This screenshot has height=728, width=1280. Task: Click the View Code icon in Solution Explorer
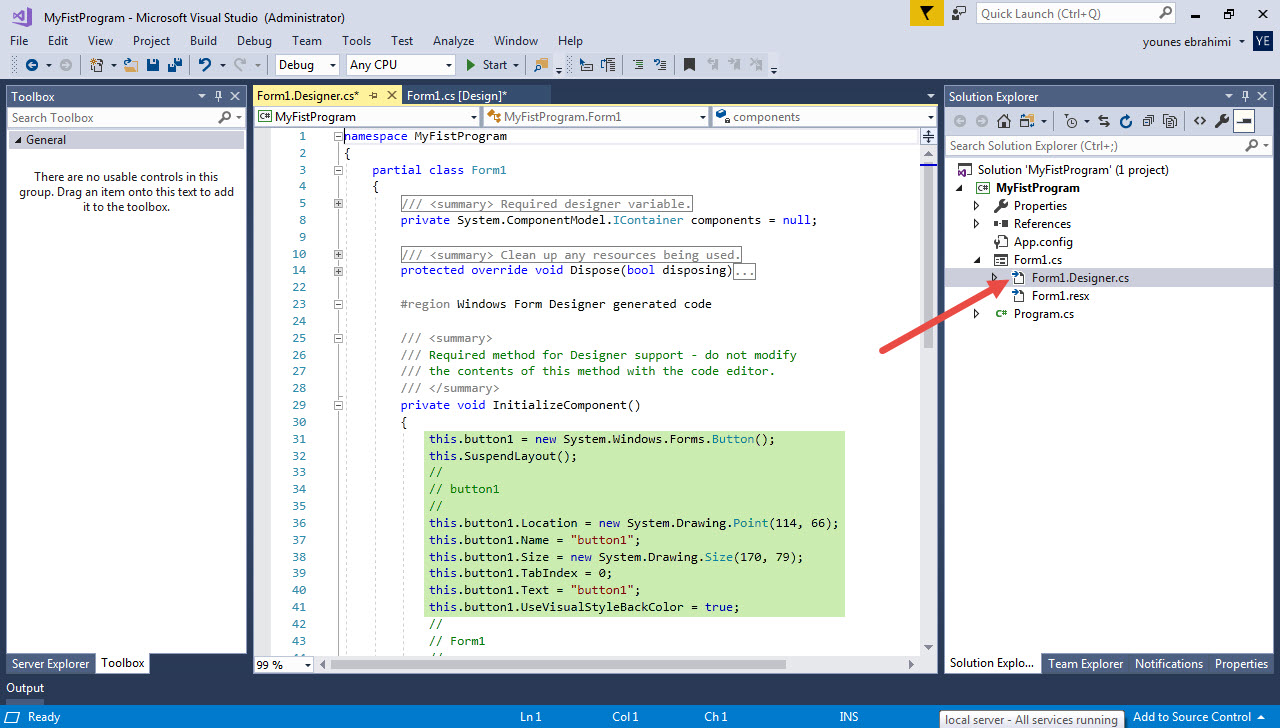click(x=1201, y=120)
